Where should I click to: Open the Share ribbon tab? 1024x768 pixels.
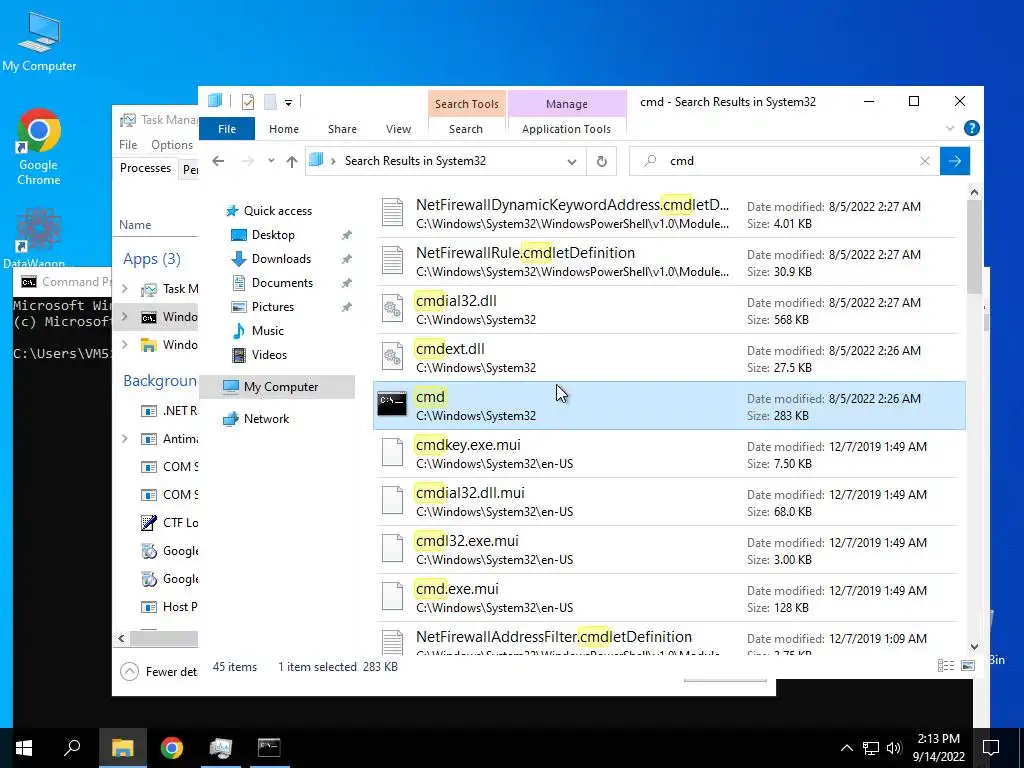(x=342, y=129)
